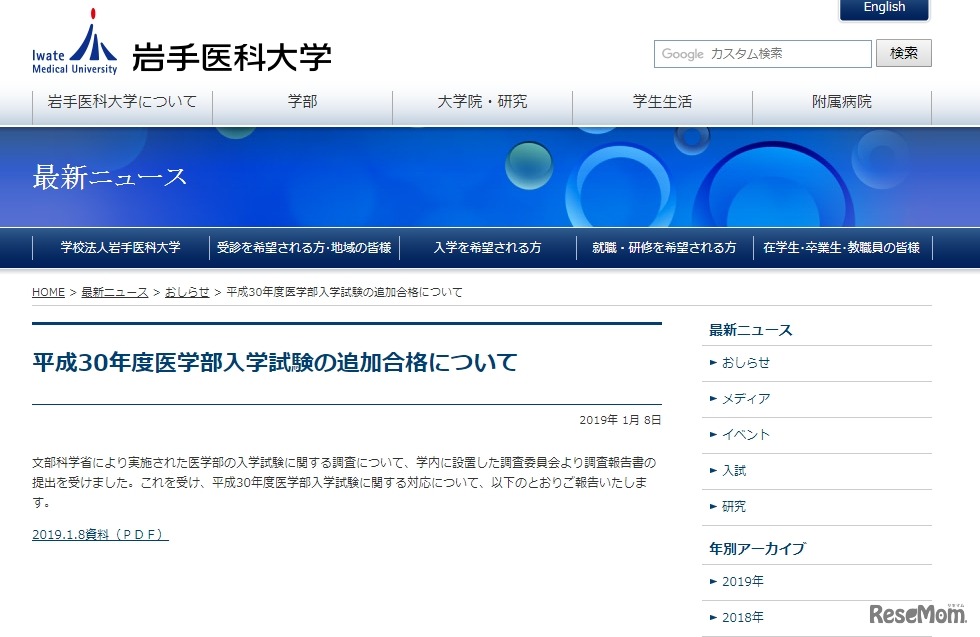Screen dimensions: 980x637
Task: Open the 学部 navigation menu
Action: 301,103
